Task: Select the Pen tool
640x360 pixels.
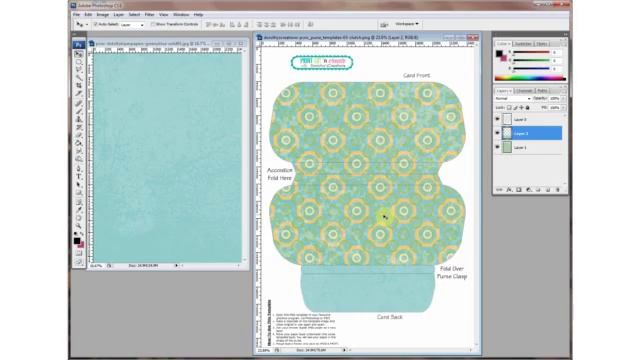Action: pyautogui.click(x=79, y=169)
